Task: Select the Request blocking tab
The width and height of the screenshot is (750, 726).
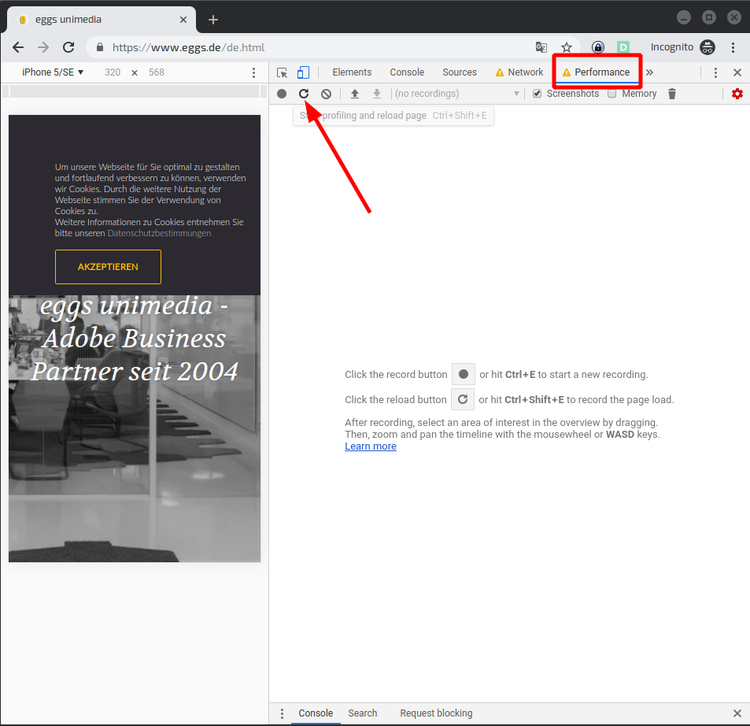Action: [x=436, y=713]
